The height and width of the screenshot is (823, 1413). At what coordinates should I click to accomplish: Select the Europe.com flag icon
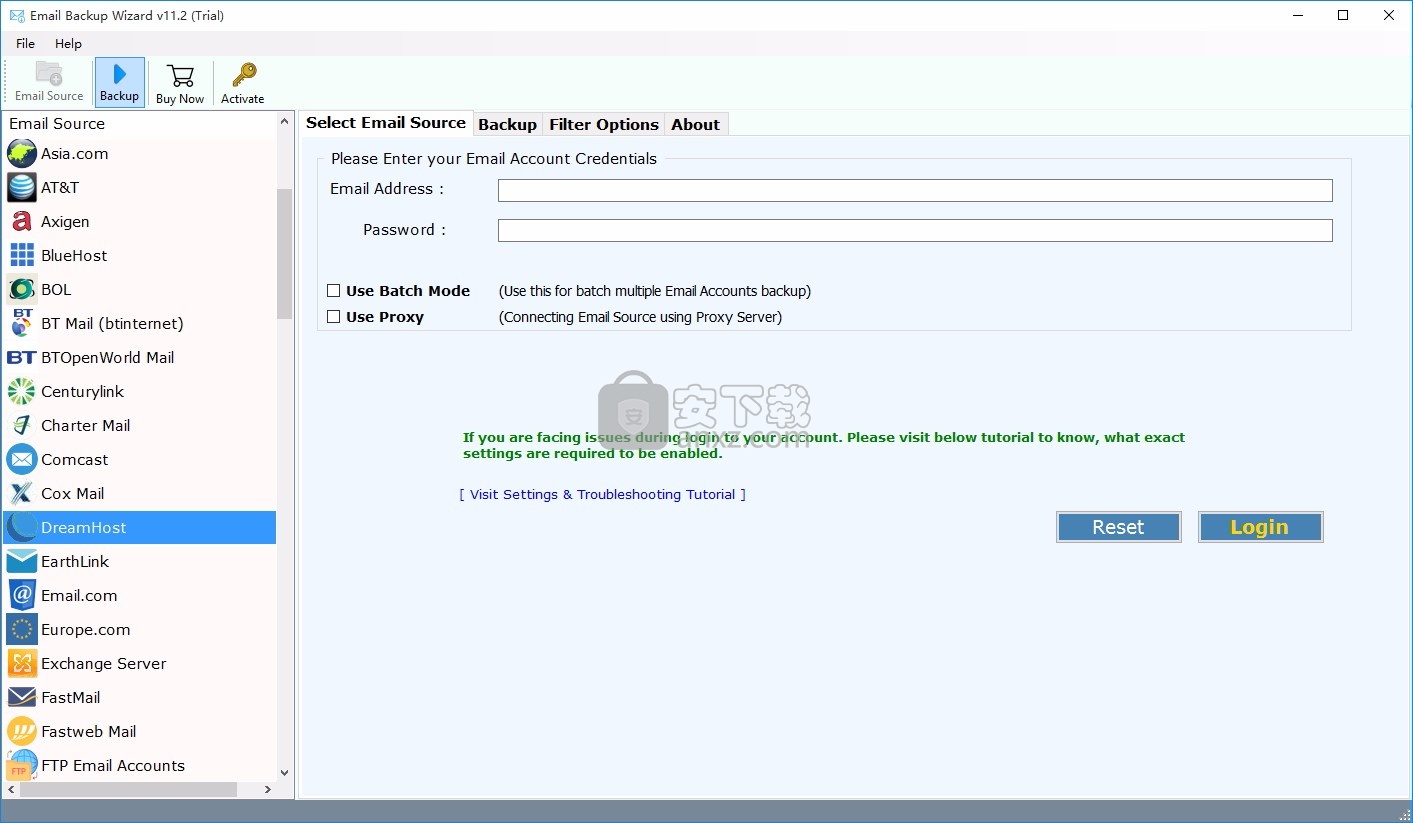click(x=21, y=630)
